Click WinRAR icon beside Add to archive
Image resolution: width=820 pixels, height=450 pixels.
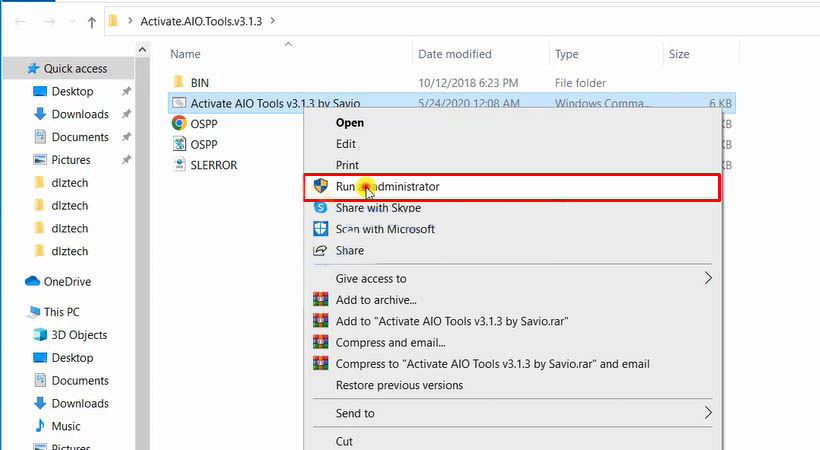click(321, 299)
